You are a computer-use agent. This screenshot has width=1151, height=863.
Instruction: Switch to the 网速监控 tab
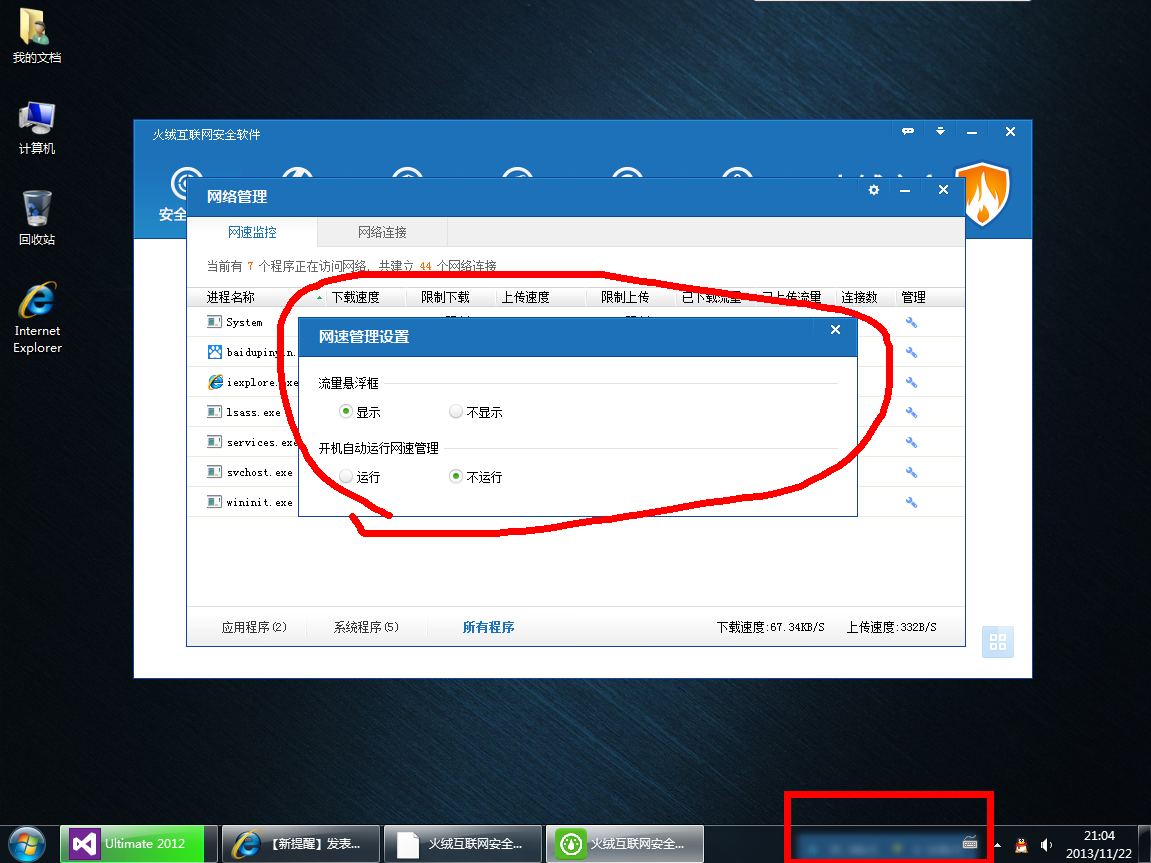pos(252,232)
